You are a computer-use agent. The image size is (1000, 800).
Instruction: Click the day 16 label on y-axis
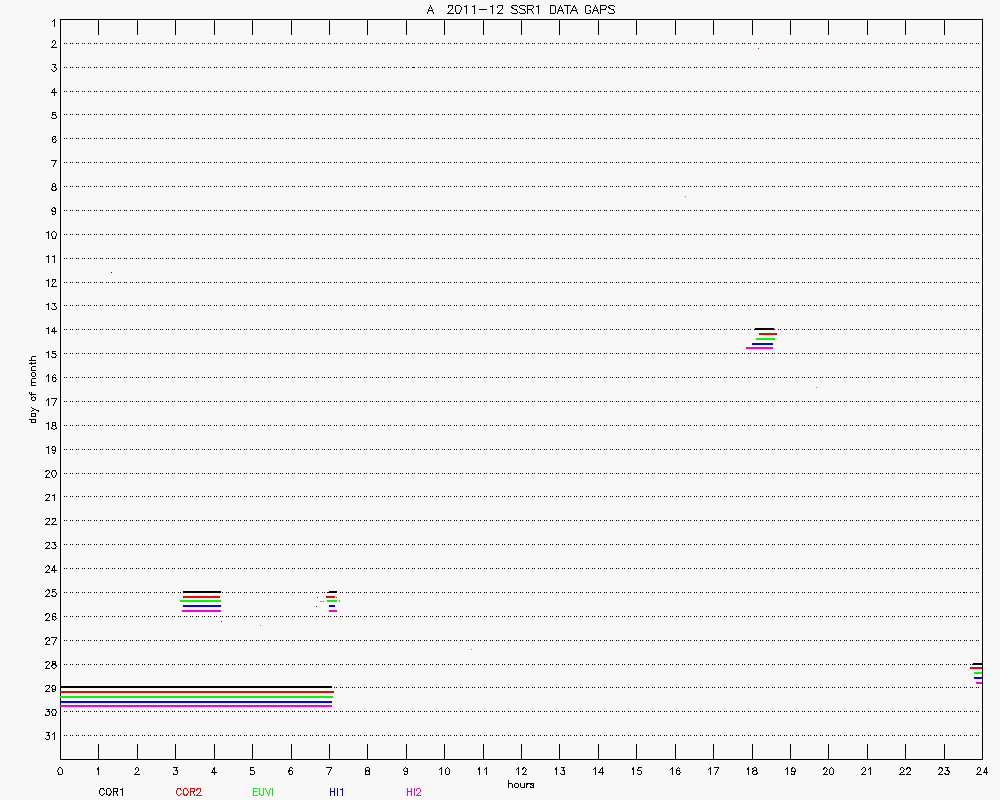coord(47,378)
